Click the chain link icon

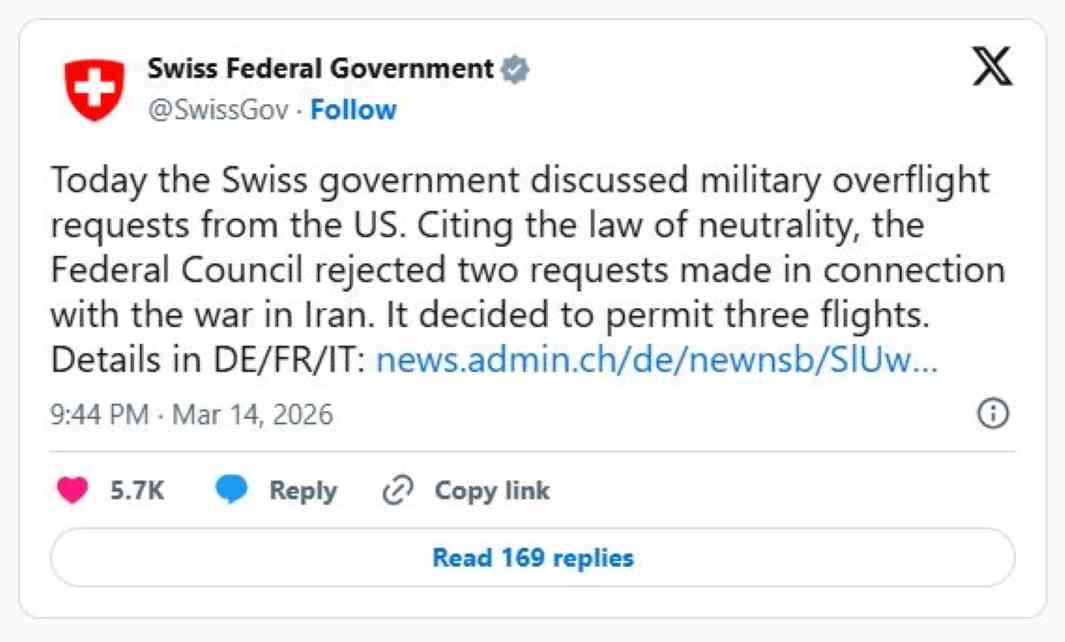point(398,491)
